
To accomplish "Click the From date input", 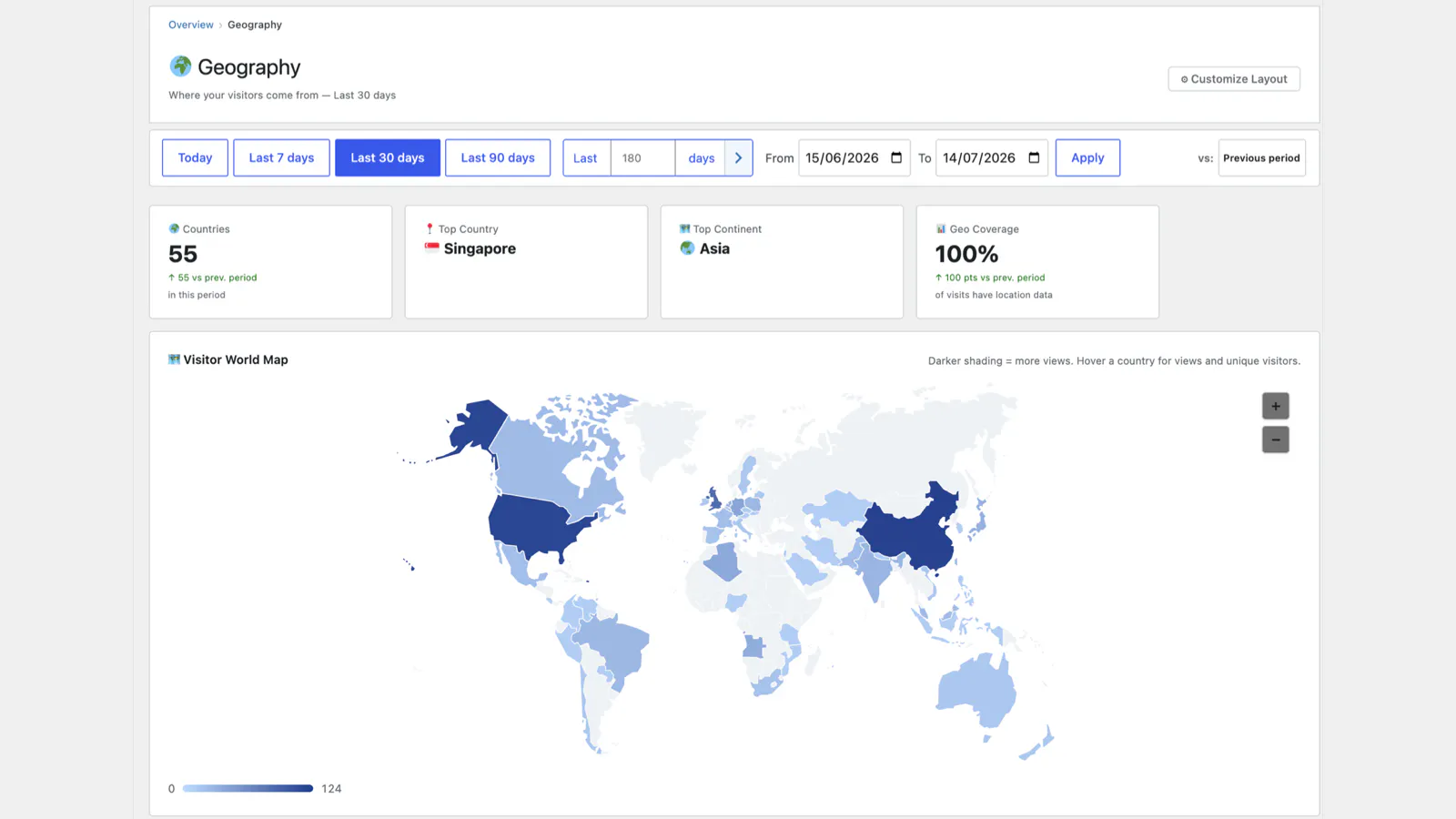I will [854, 157].
